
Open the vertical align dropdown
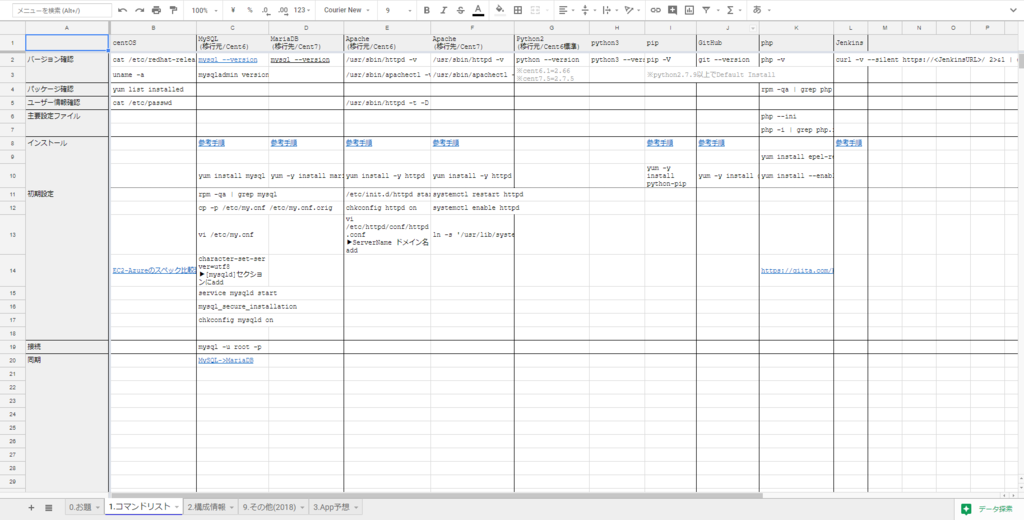pyautogui.click(x=588, y=10)
